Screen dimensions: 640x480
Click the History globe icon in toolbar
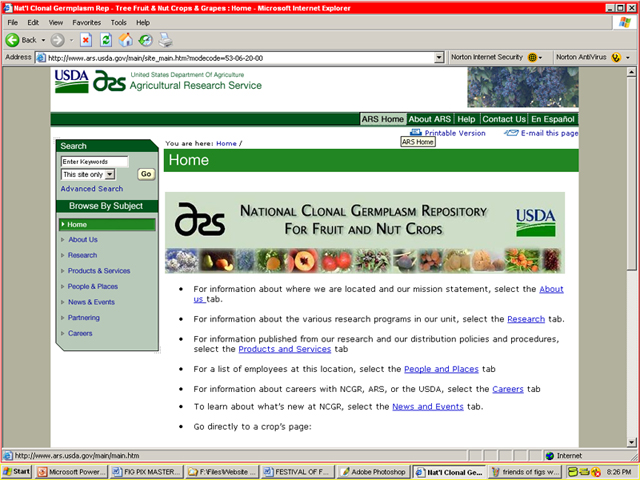[x=145, y=40]
